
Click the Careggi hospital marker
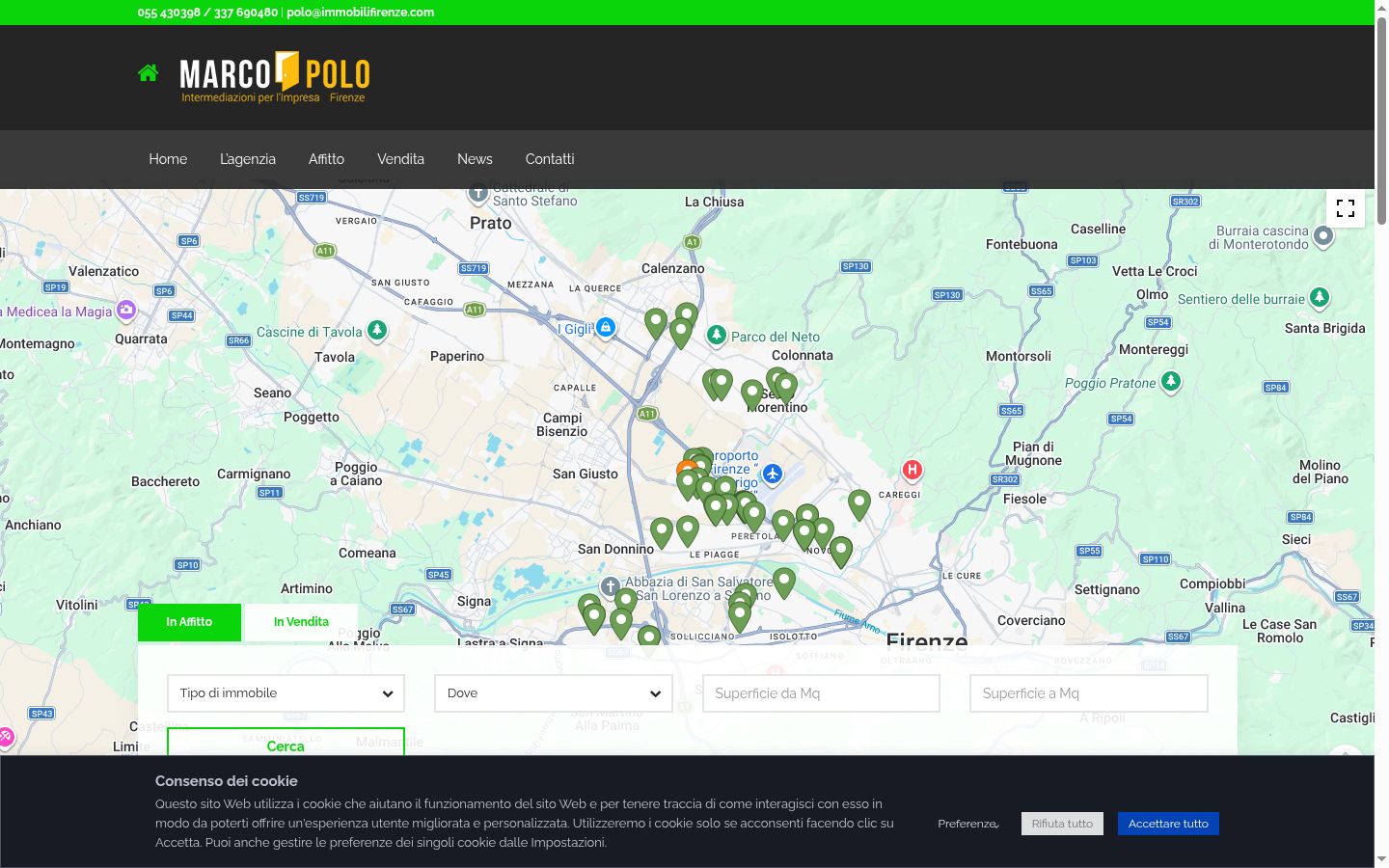point(912,471)
